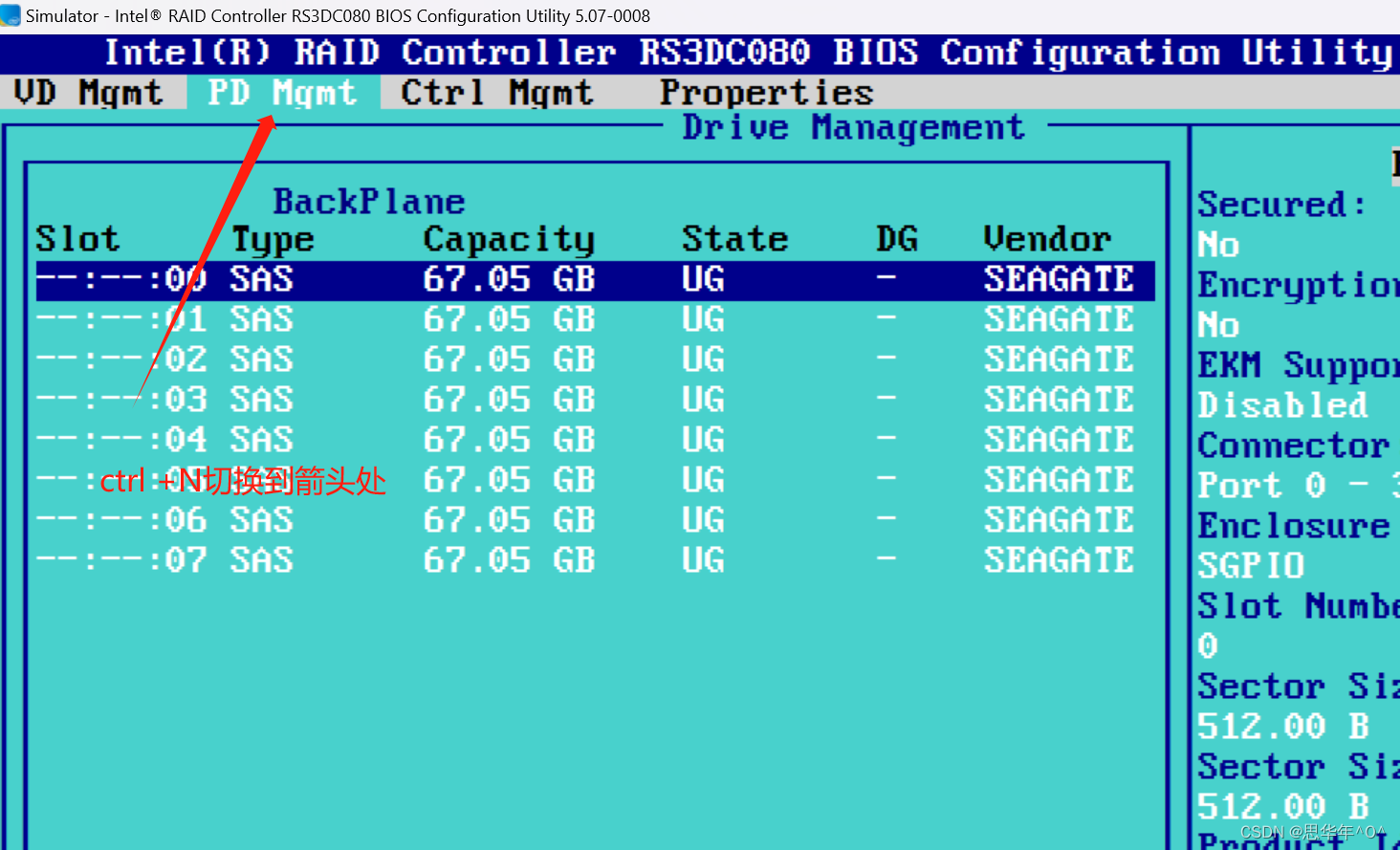Click the red ctrl+N annotation text

[x=241, y=481]
